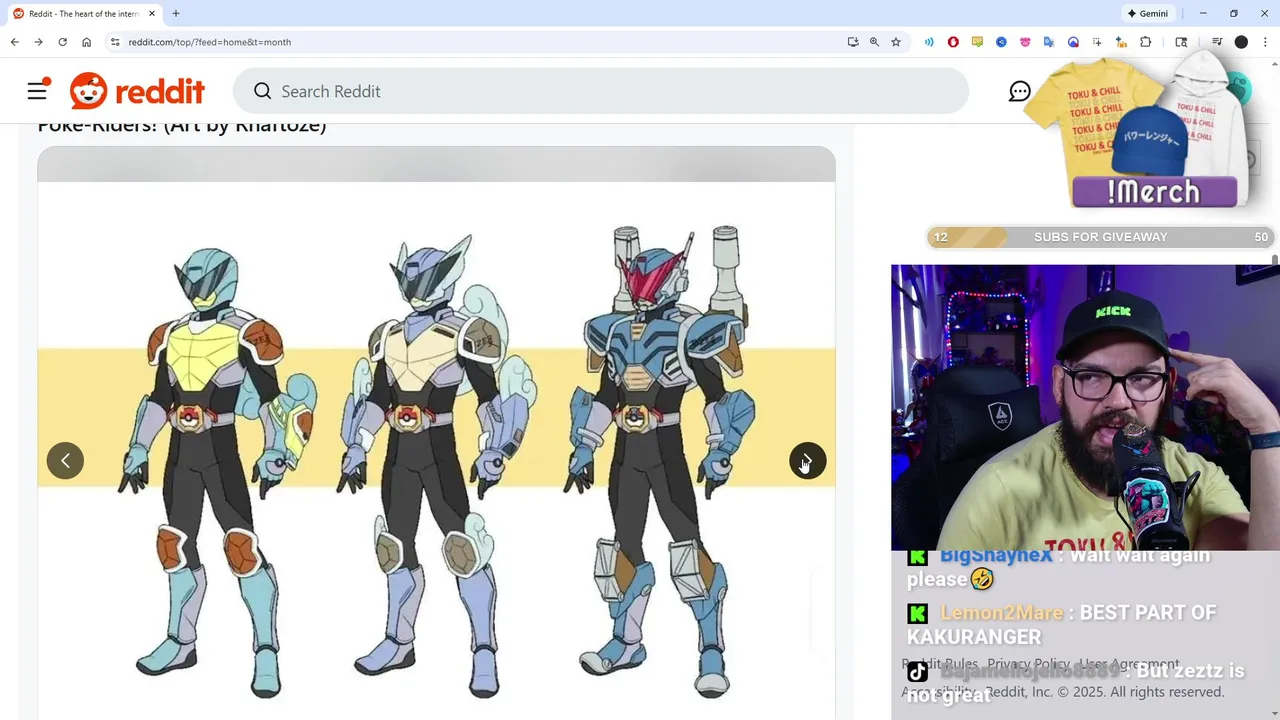
Task: Open the Privacy Policy footer link
Action: [x=1028, y=664]
